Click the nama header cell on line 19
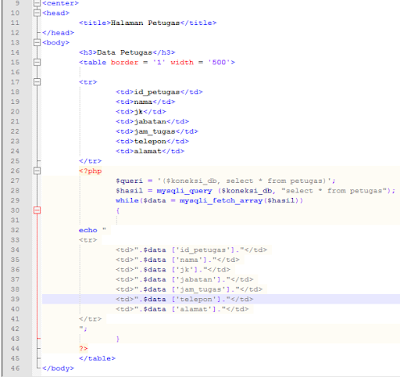Screen dimensions: 400x377 [x=143, y=102]
